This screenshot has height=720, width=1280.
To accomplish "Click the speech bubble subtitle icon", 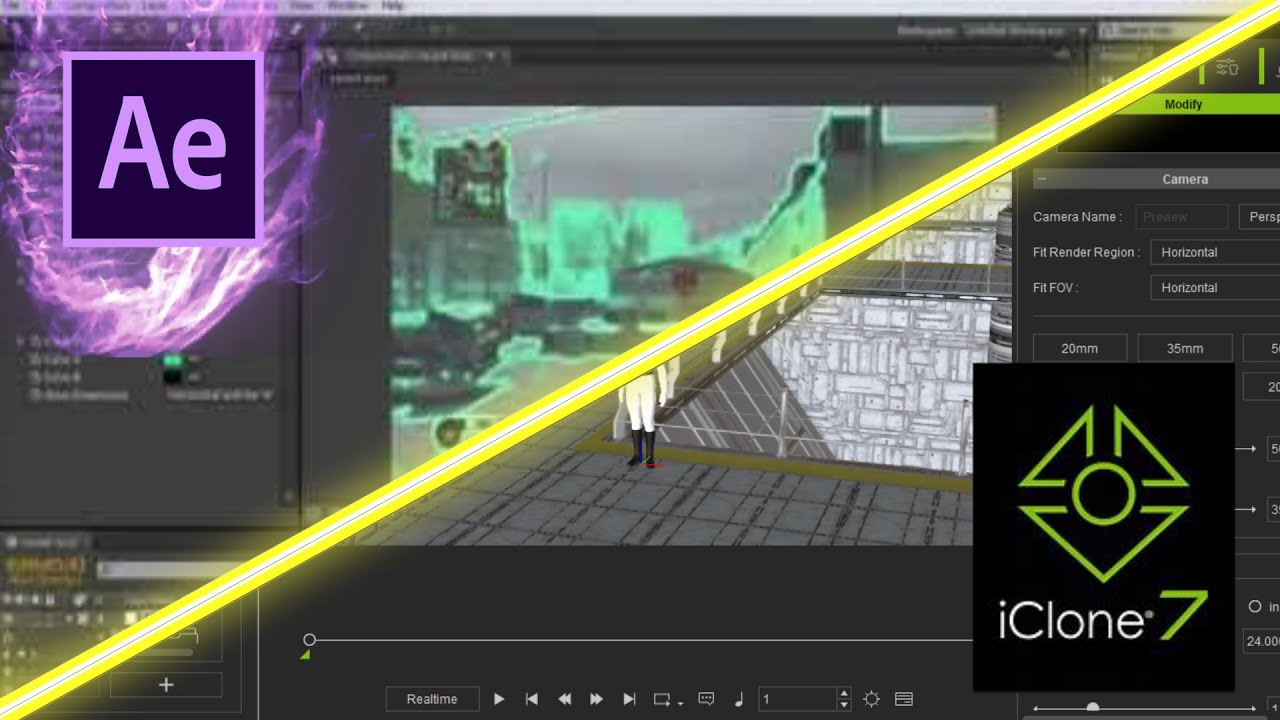I will point(706,699).
